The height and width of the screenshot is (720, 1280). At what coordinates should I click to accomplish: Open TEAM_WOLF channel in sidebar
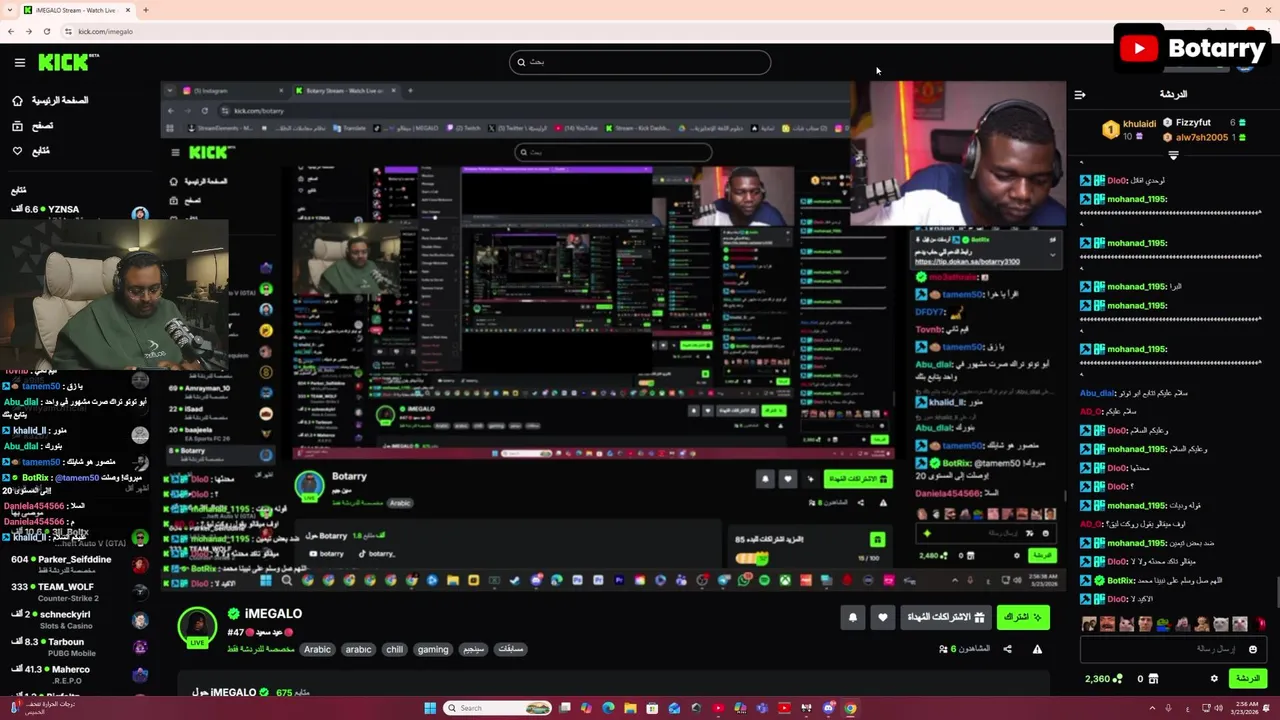point(78,591)
